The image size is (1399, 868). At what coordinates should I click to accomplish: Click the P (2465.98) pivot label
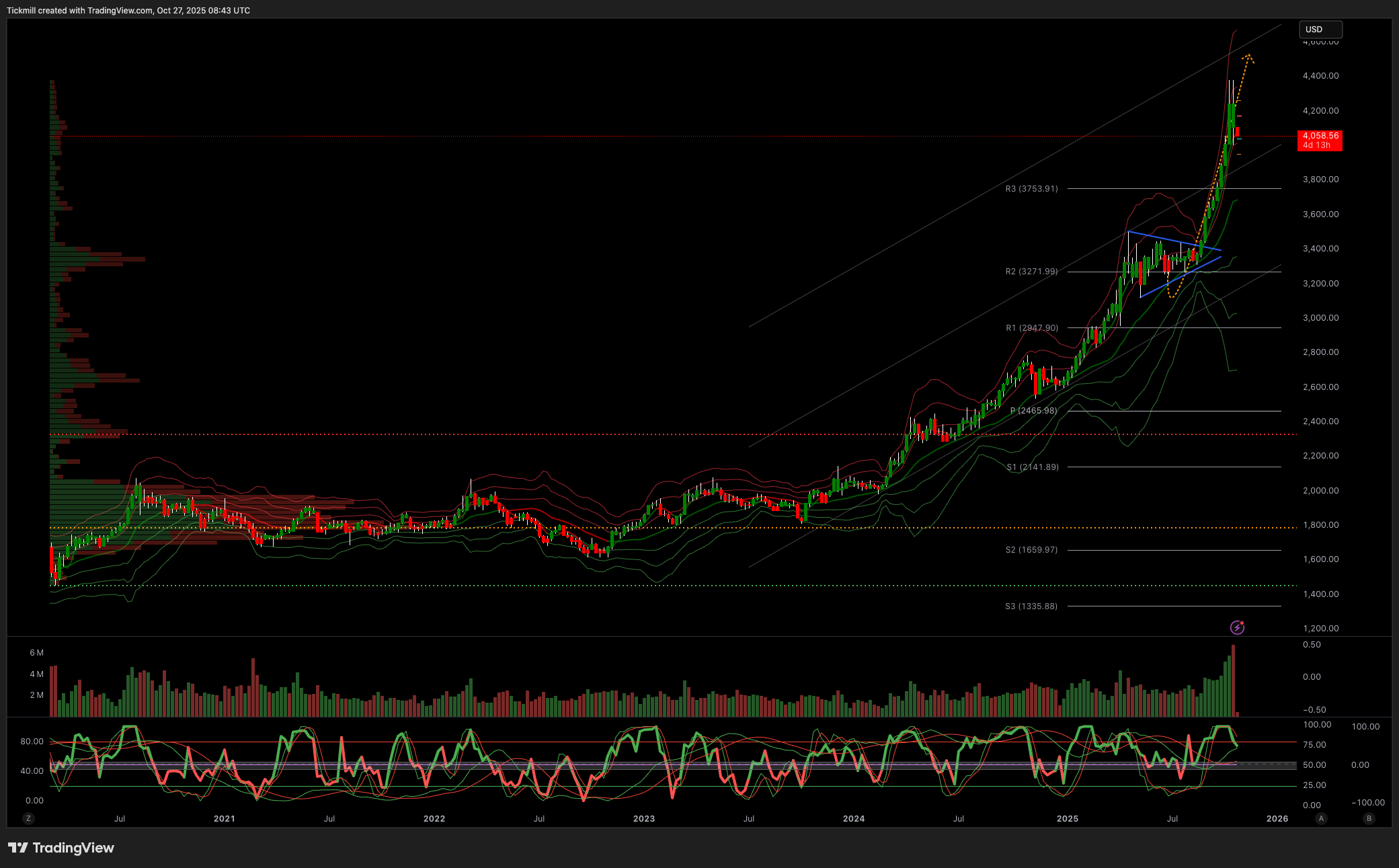[x=1033, y=411]
